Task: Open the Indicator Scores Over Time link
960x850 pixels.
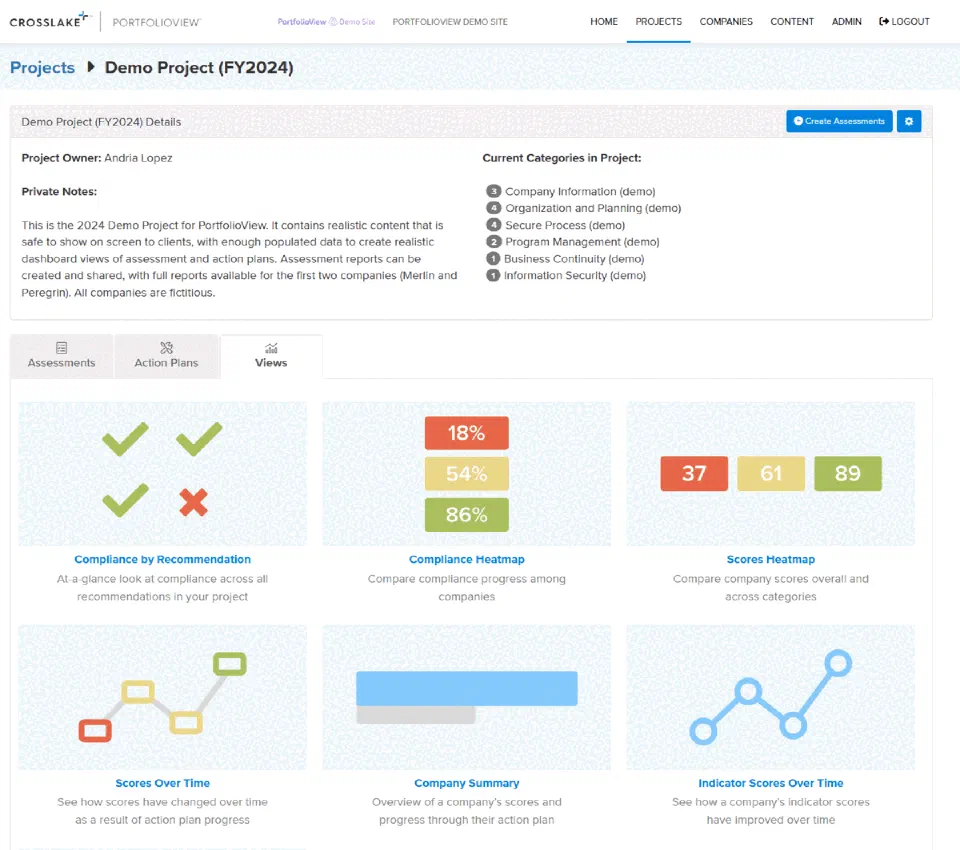Action: [771, 783]
